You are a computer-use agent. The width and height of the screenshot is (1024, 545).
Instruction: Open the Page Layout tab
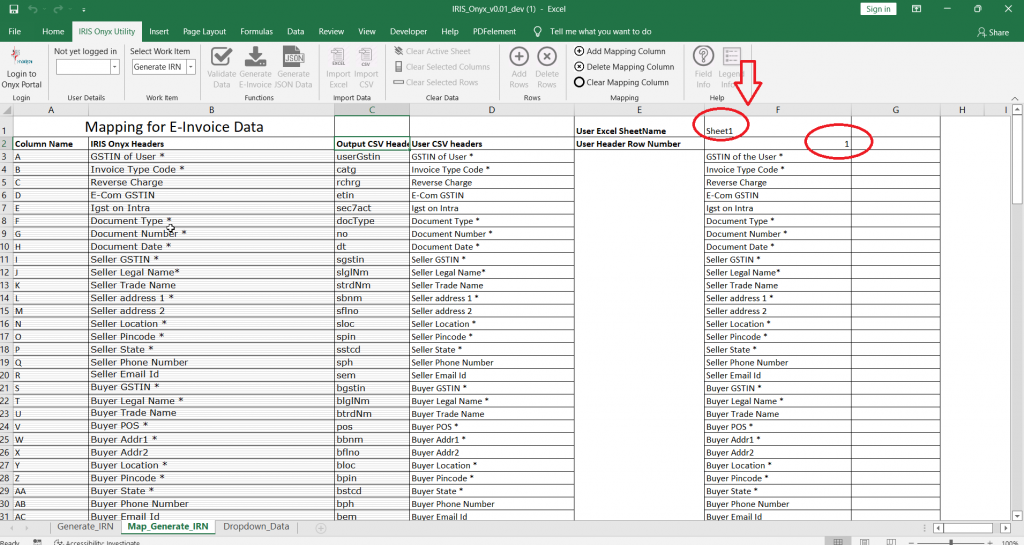point(204,31)
